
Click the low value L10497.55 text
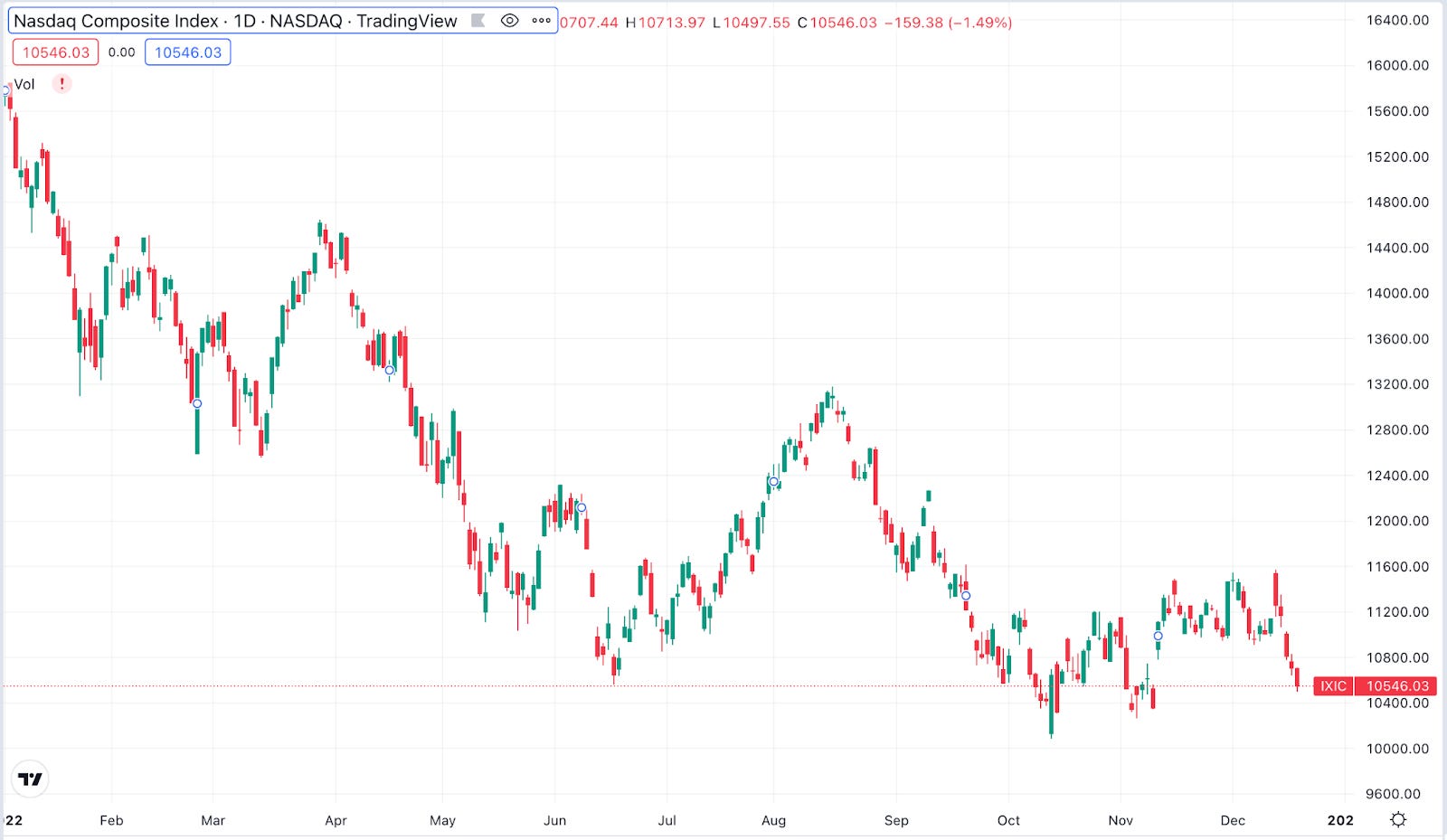pyautogui.click(x=751, y=23)
